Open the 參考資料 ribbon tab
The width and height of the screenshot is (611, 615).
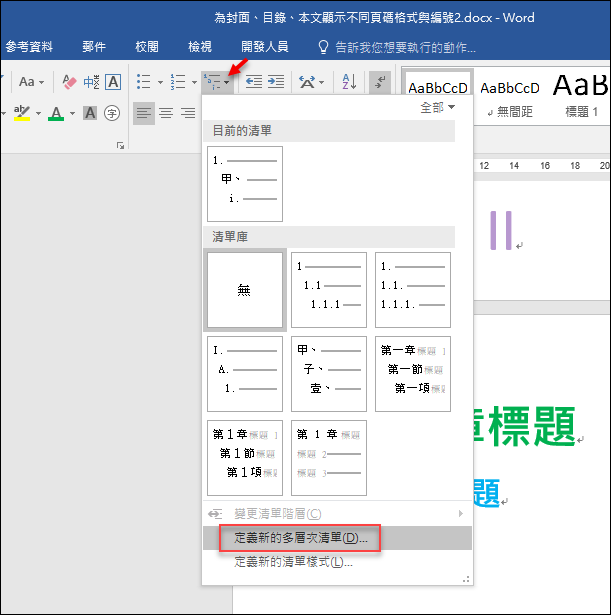click(29, 47)
